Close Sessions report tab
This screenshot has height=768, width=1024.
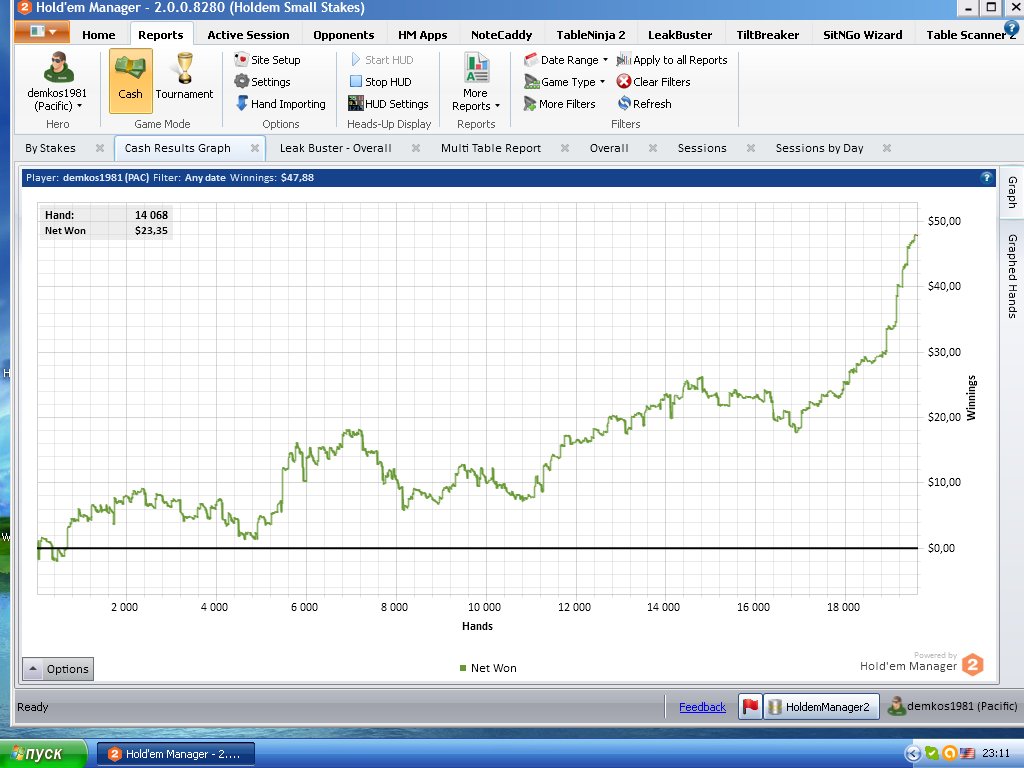pos(751,148)
